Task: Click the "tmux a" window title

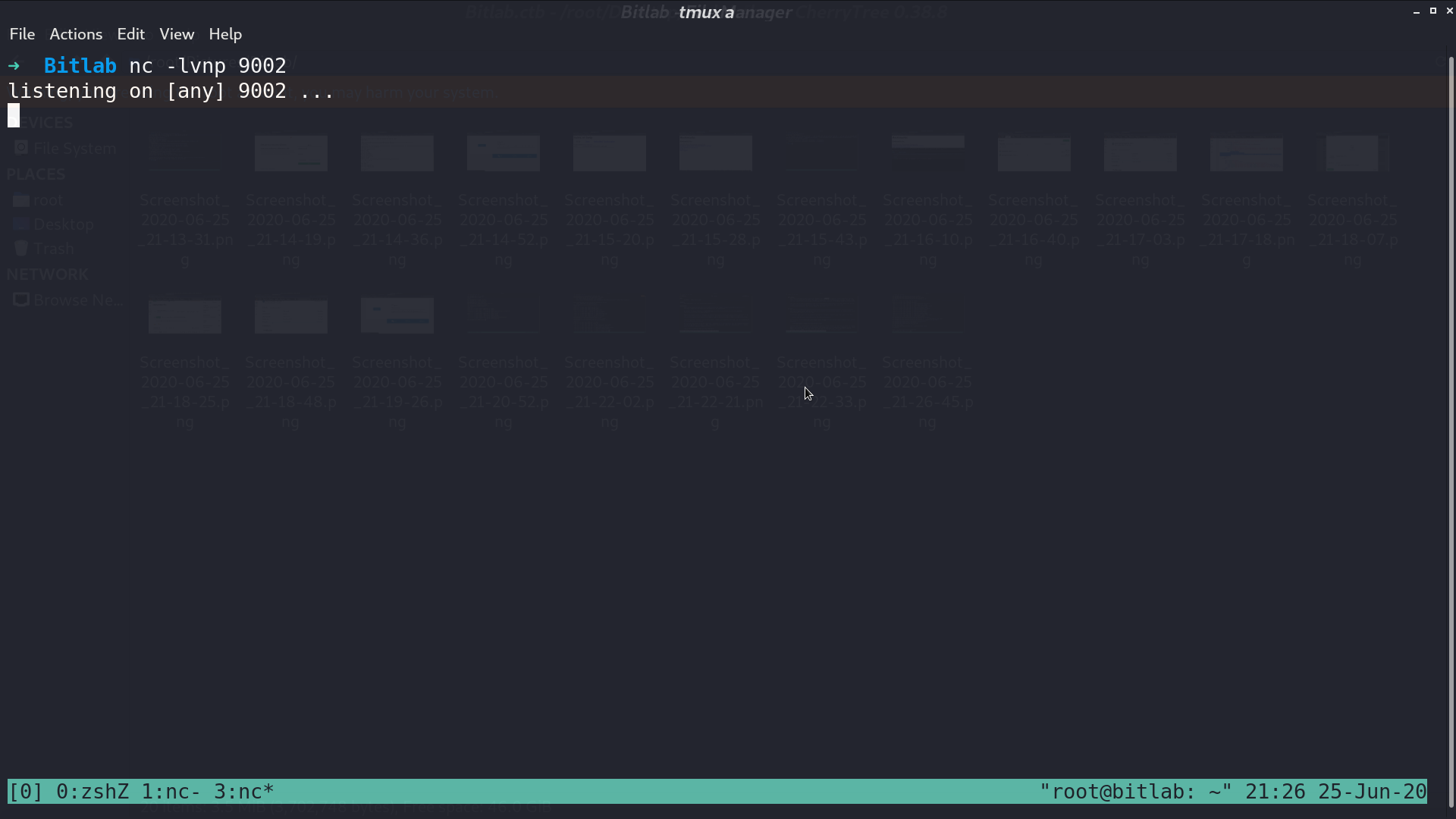Action: click(x=706, y=12)
